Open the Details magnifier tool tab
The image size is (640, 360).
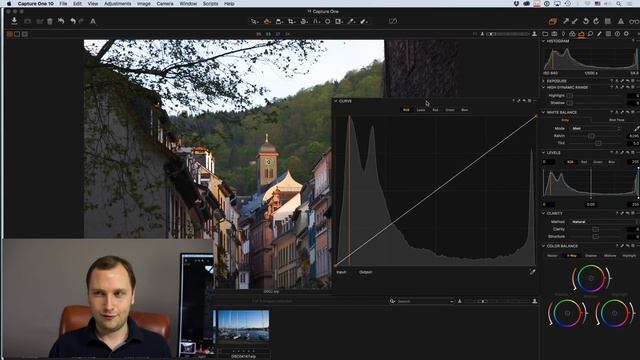tap(590, 34)
